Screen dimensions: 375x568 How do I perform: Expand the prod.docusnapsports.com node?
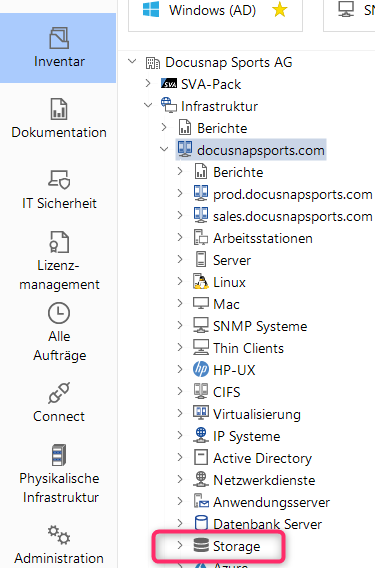click(180, 193)
